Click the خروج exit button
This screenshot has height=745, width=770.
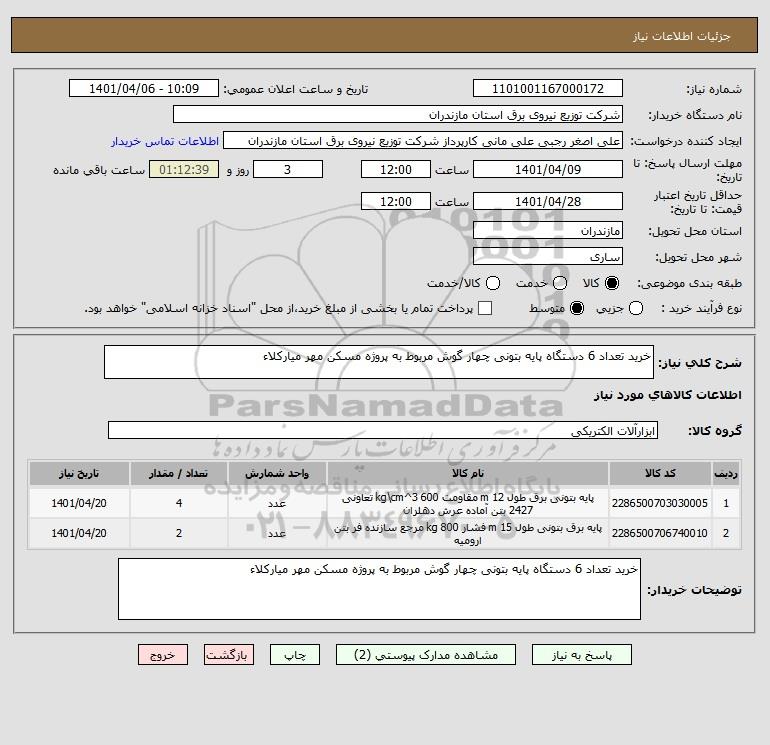tap(163, 655)
